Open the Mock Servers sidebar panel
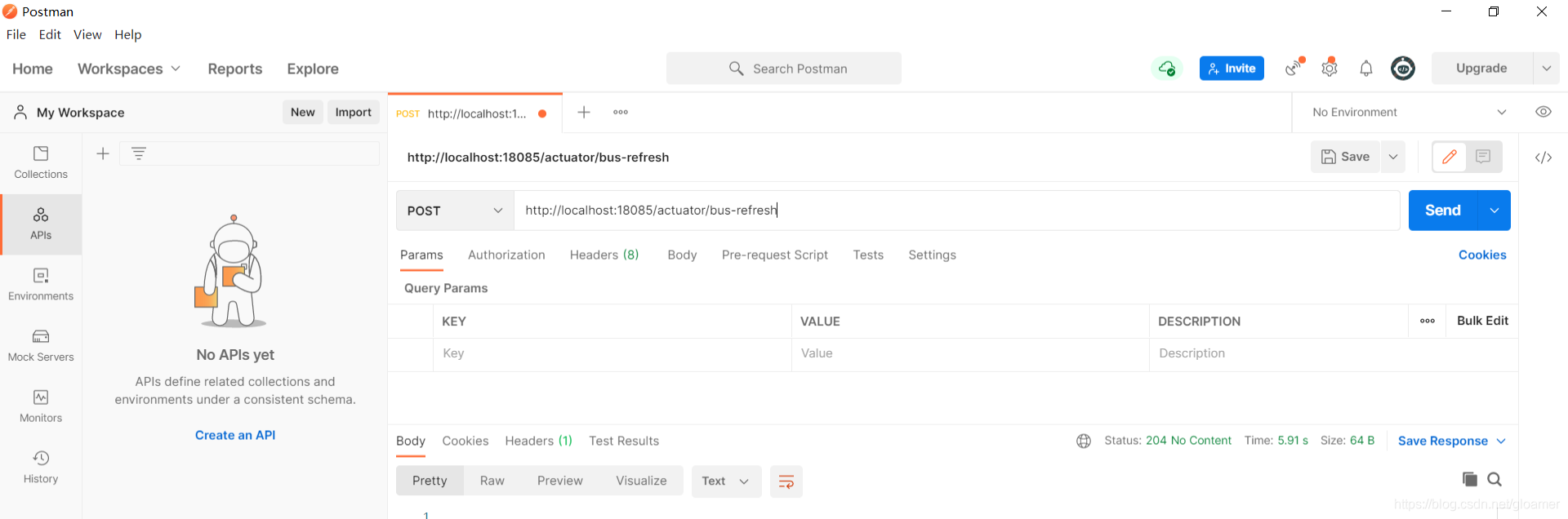The height and width of the screenshot is (519, 1568). click(41, 346)
